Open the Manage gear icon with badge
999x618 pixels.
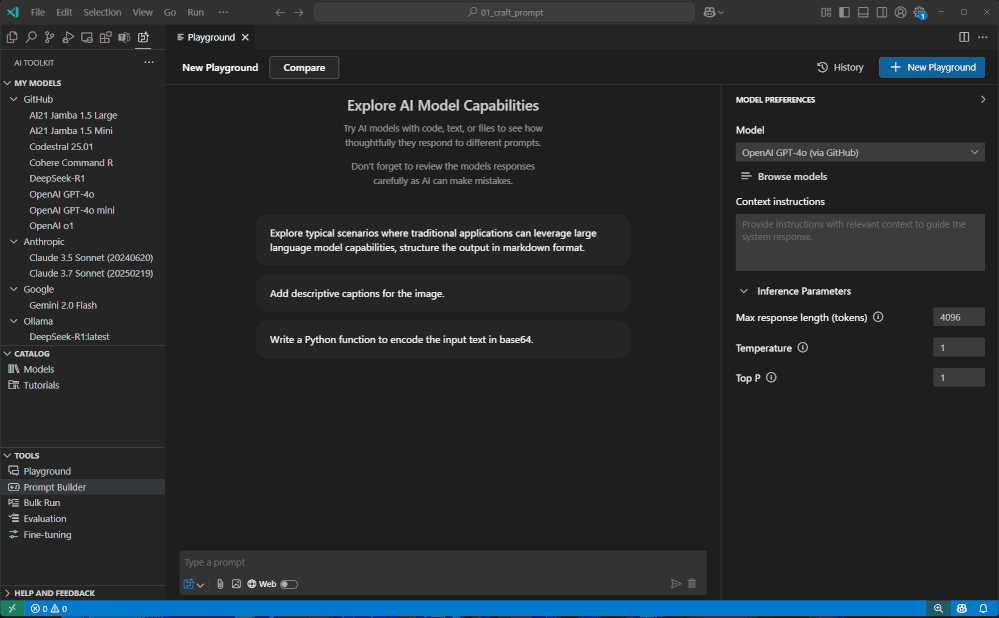pos(919,12)
